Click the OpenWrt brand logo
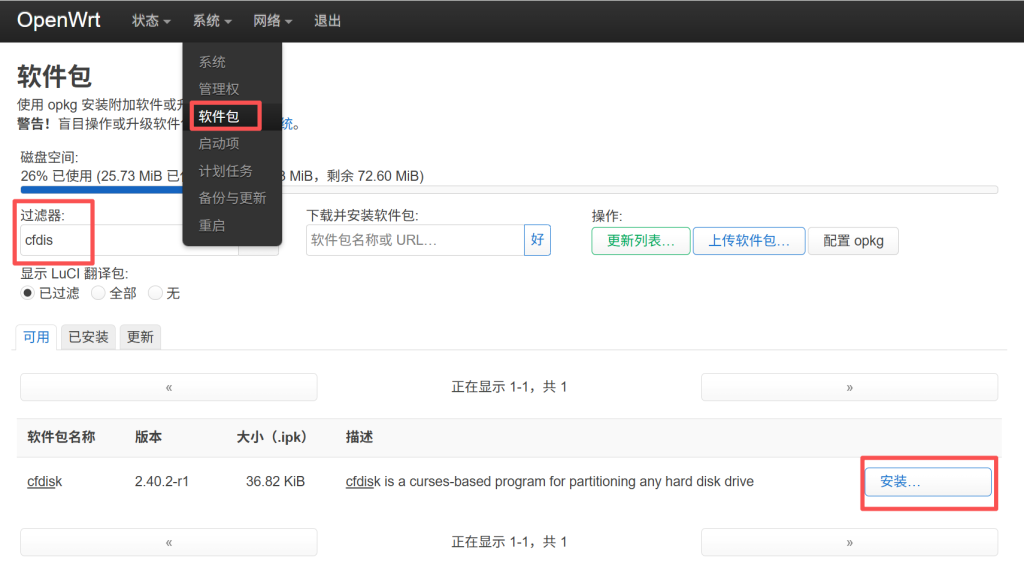This screenshot has height=564, width=1024. pyautogui.click(x=58, y=21)
